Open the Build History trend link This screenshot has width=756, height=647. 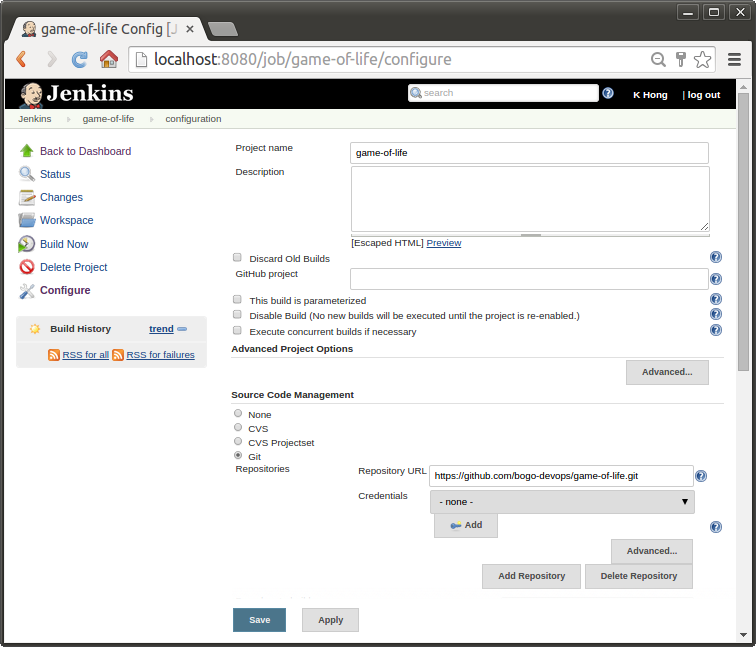point(161,329)
